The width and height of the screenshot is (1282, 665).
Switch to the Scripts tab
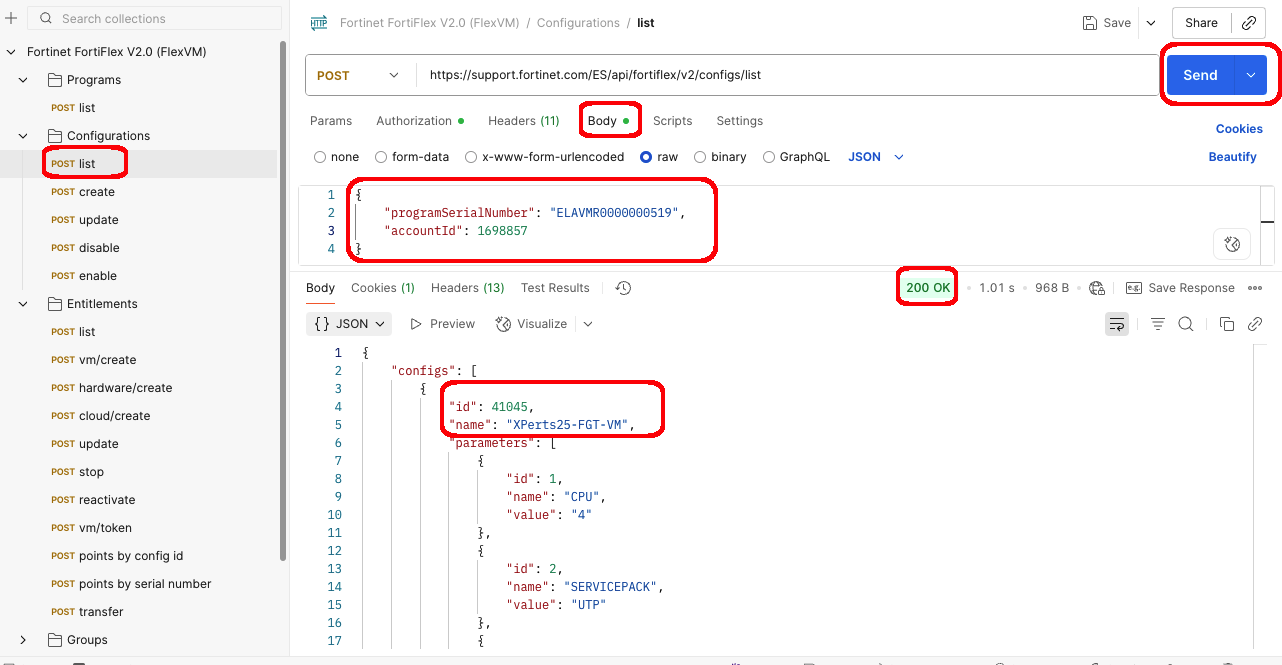click(672, 121)
